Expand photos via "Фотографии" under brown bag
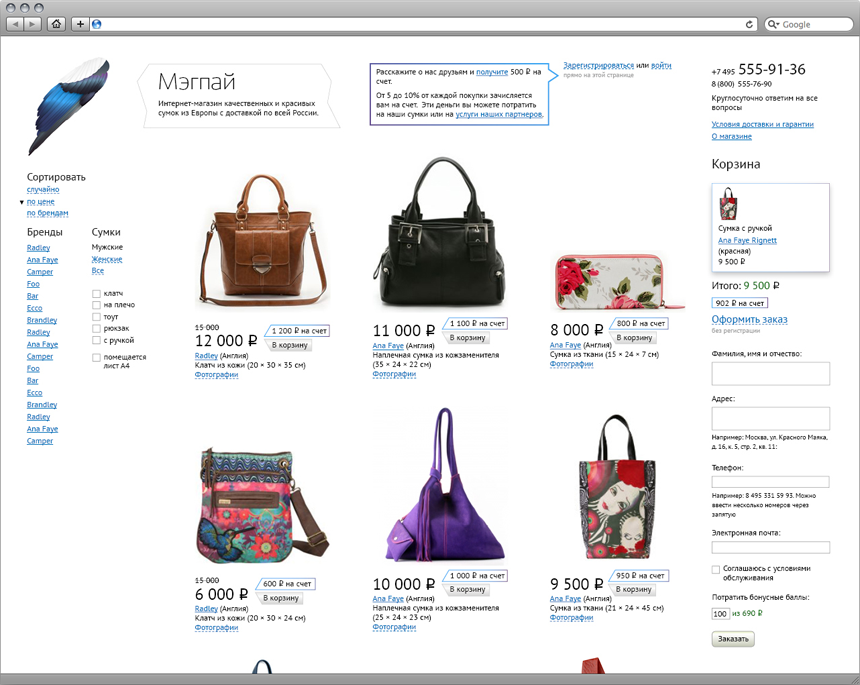Image resolution: width=860 pixels, height=685 pixels. [216, 375]
